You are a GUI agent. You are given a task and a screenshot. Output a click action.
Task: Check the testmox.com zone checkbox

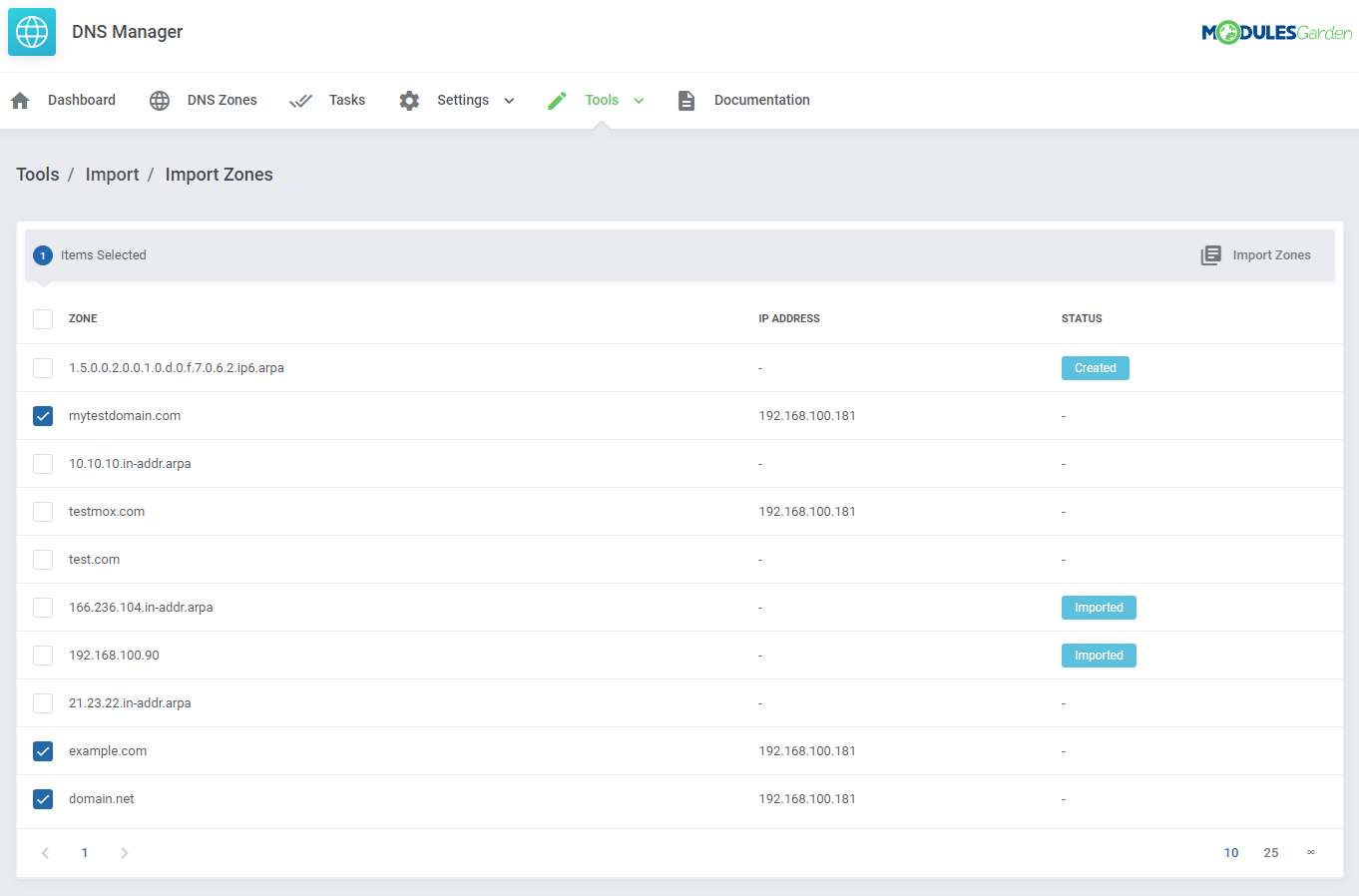coord(42,511)
